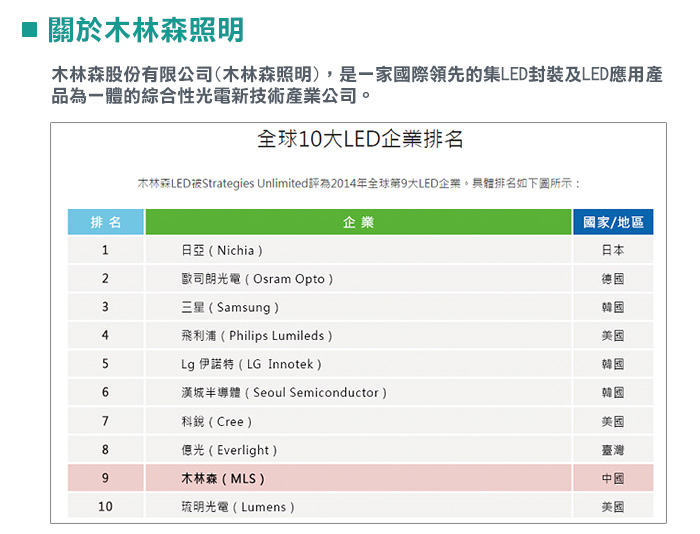Click 德國 in the Osram Opto row

point(613,279)
